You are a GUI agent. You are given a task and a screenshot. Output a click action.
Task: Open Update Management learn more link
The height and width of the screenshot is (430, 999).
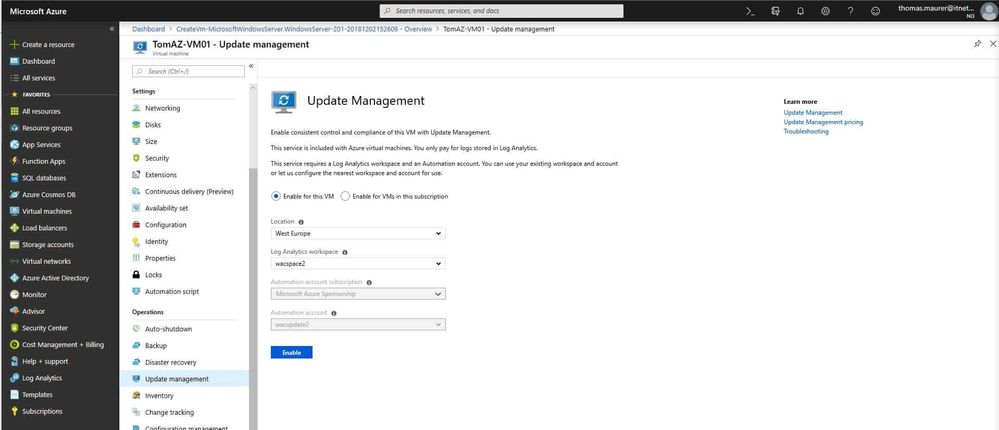point(813,112)
